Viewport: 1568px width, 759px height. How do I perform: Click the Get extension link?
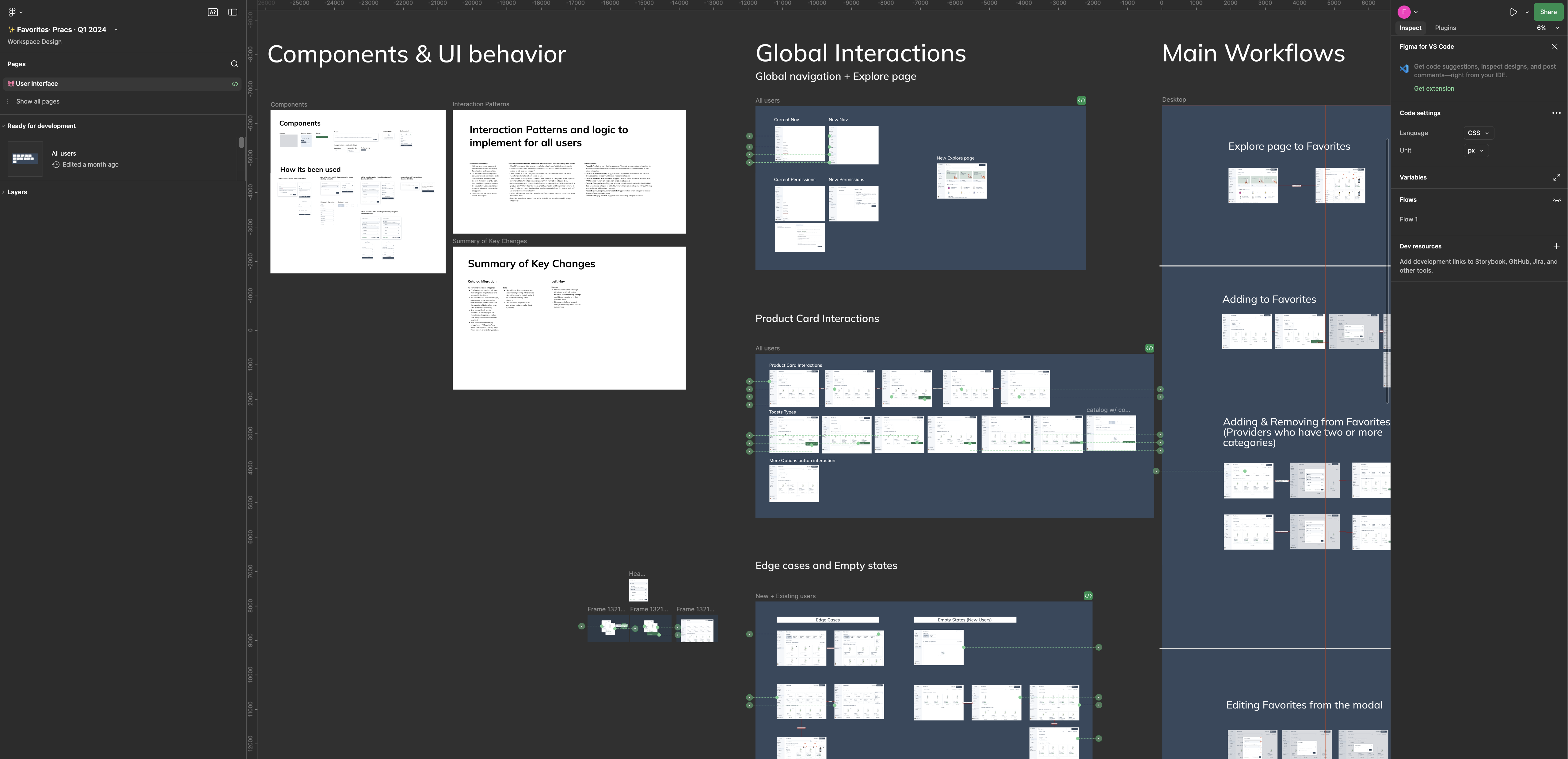point(1433,89)
